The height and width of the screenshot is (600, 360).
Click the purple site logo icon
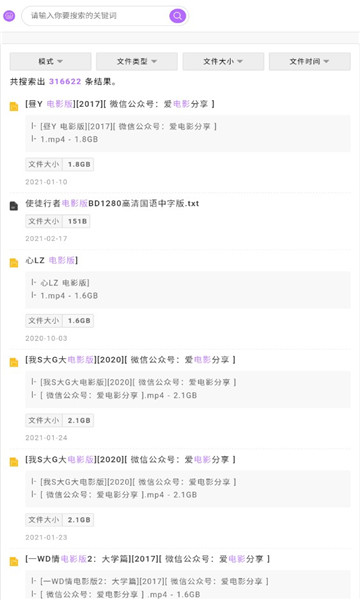[x=9, y=16]
